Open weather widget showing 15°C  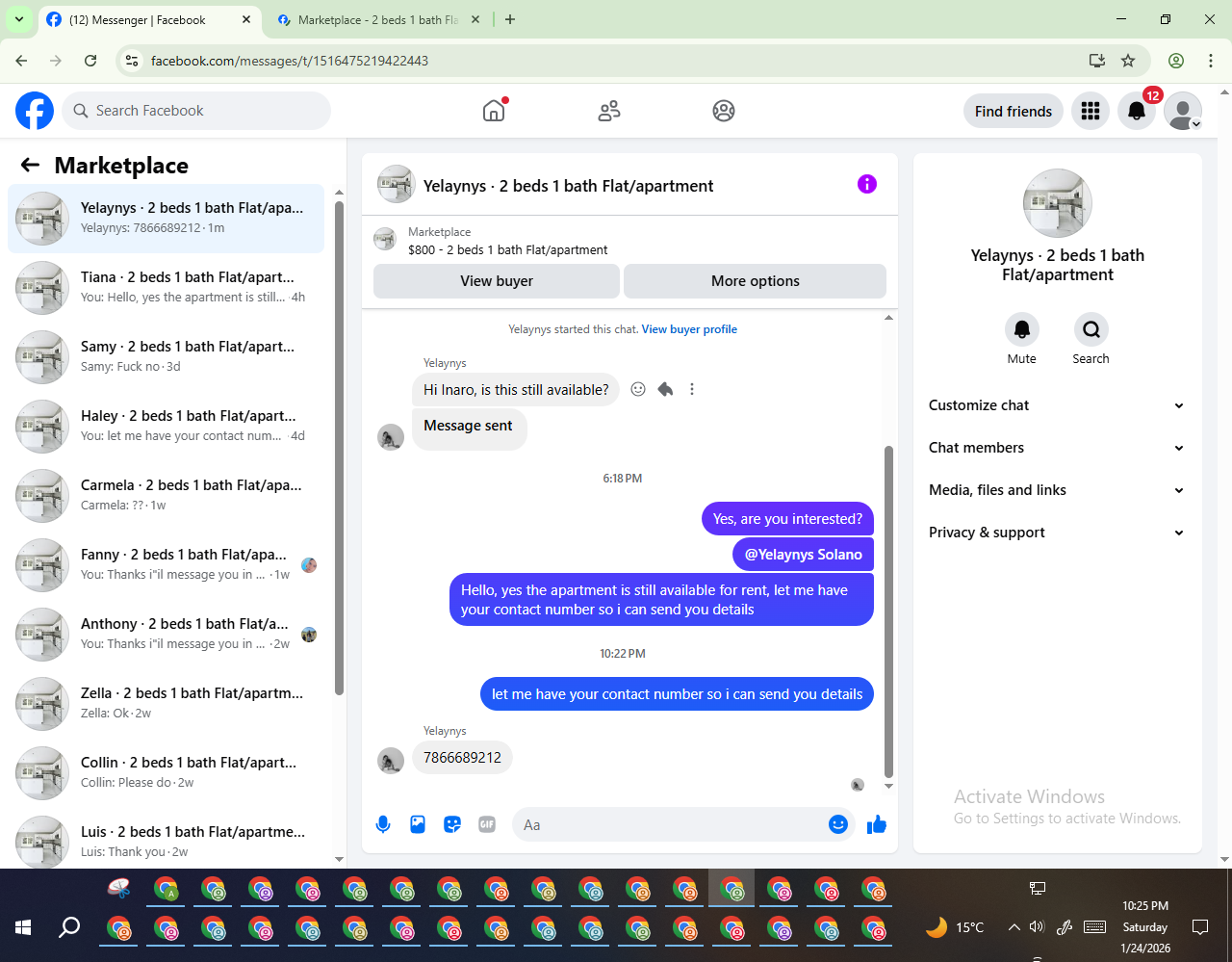click(x=955, y=927)
